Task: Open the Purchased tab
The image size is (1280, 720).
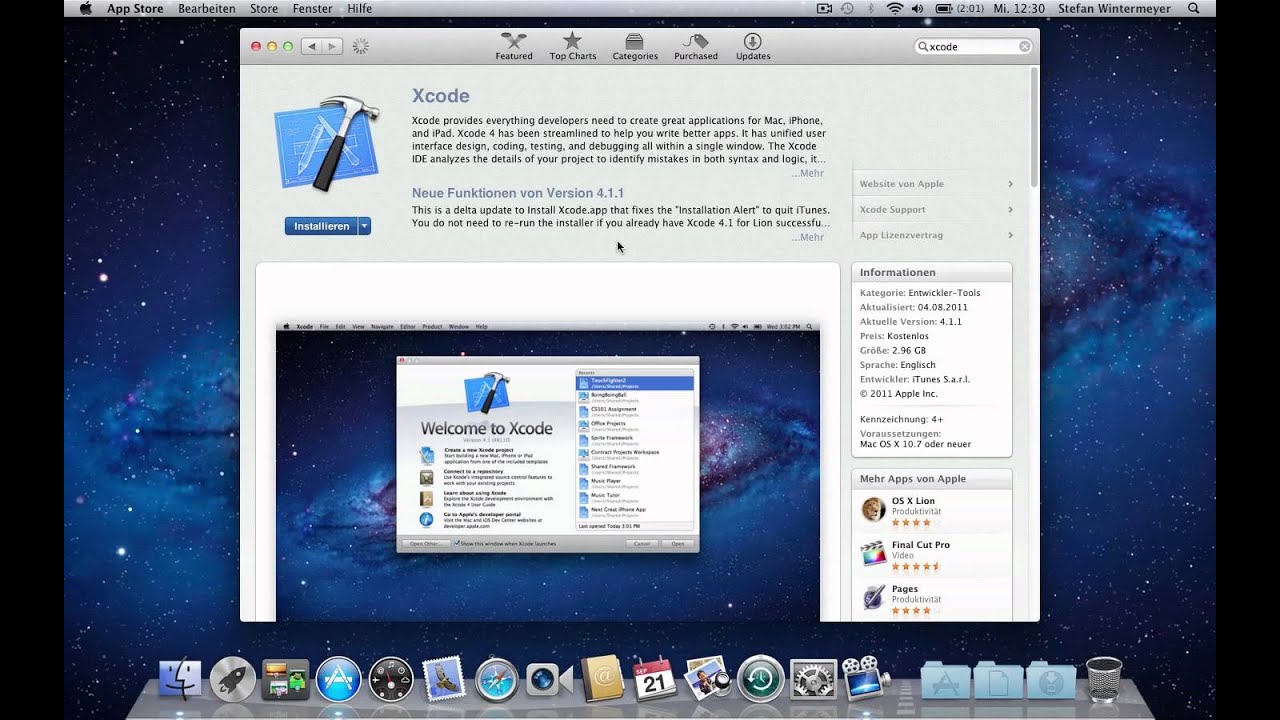Action: click(x=695, y=46)
